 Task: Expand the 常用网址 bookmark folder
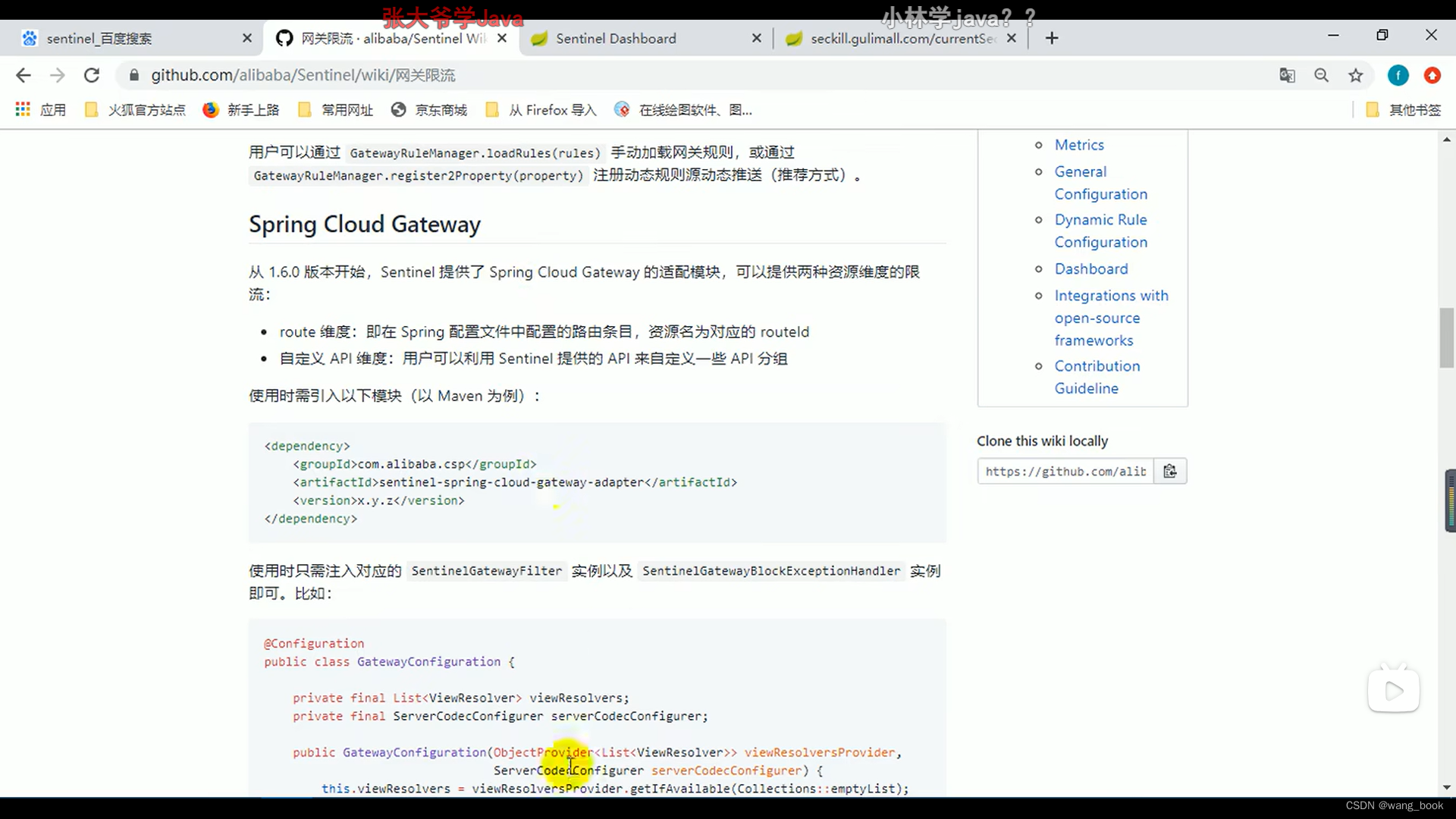coord(336,110)
